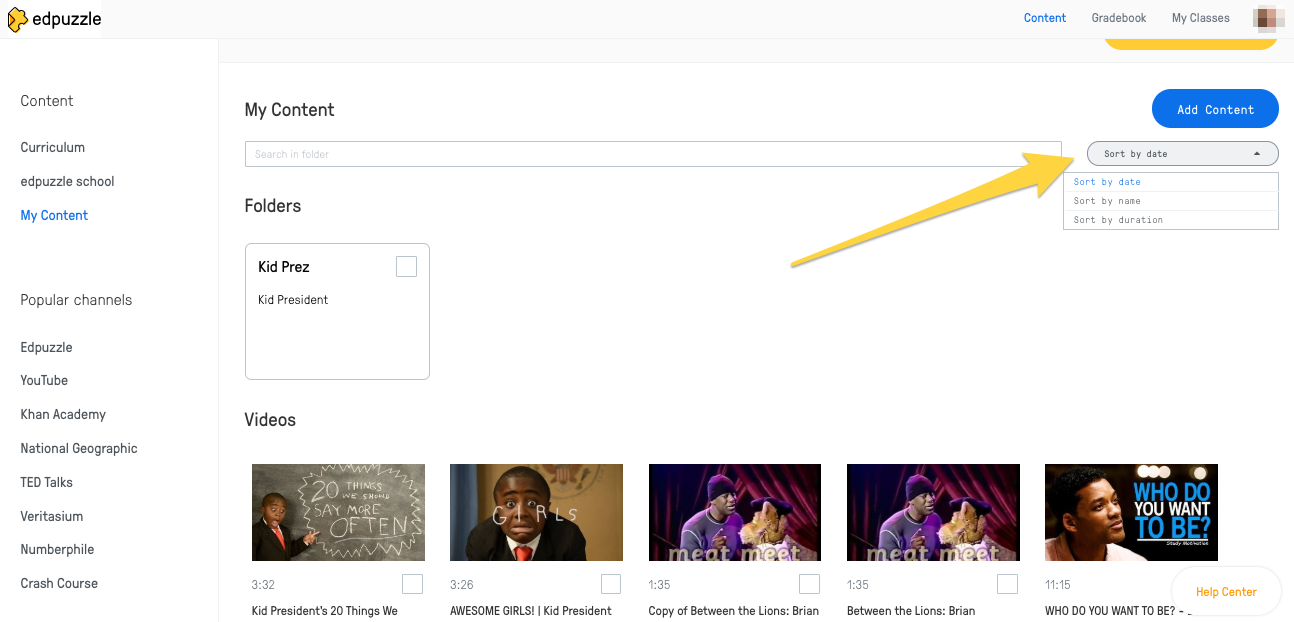
Task: Open the Kid Prez folder
Action: (337, 311)
